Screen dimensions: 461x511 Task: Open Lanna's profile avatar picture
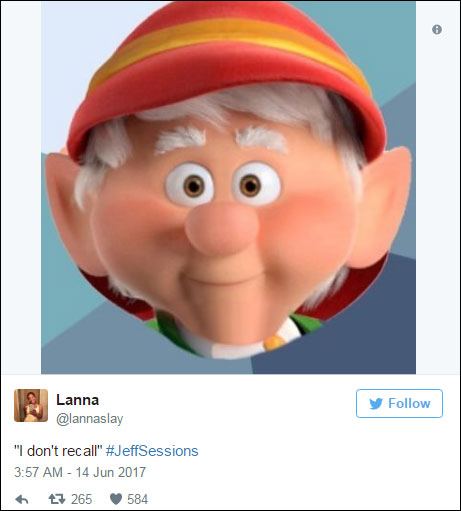click(x=31, y=405)
